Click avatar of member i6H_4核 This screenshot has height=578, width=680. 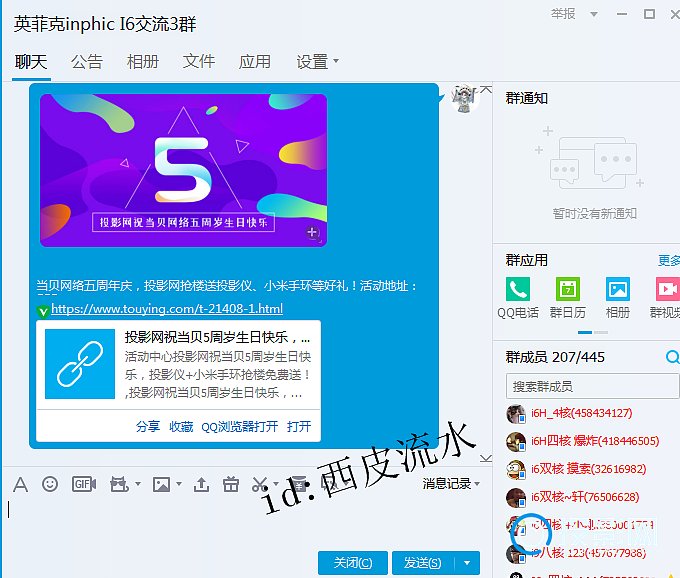click(x=516, y=414)
